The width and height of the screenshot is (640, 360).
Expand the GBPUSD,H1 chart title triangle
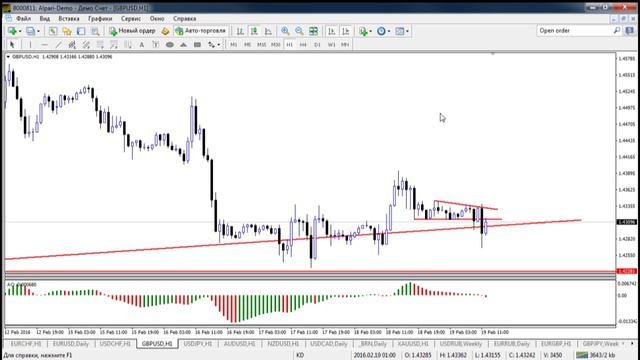coord(8,57)
